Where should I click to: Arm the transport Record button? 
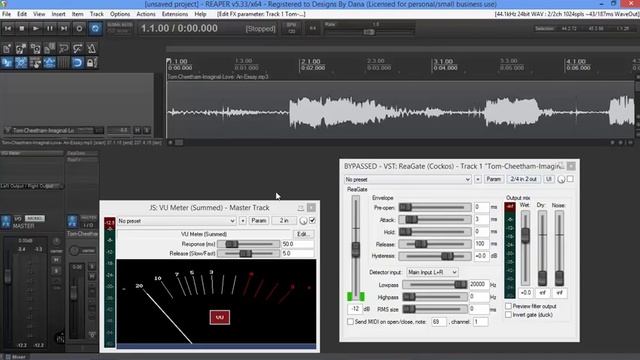(79, 29)
